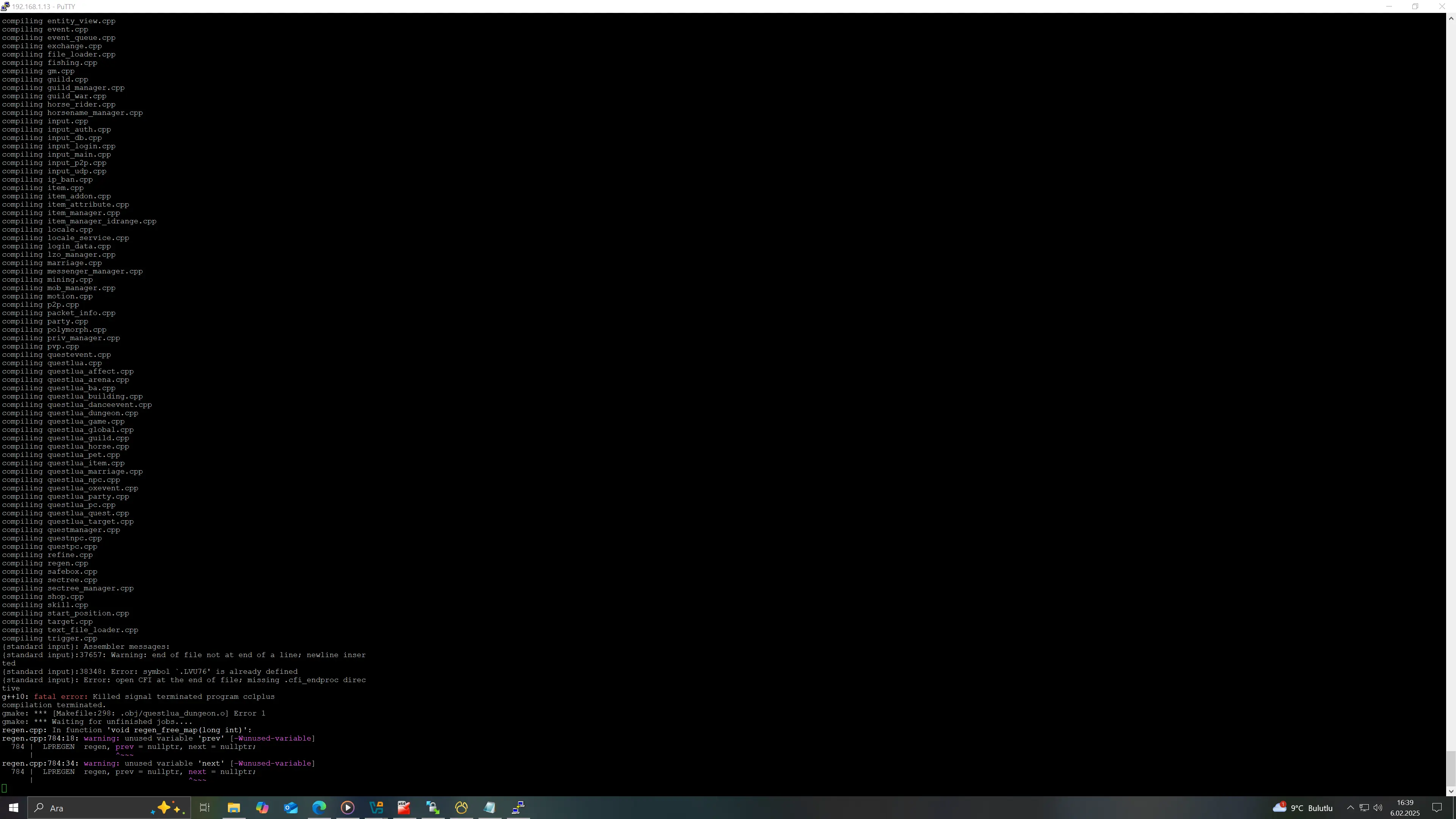This screenshot has width=1456, height=819.
Task: Open Task View from the taskbar
Action: click(x=205, y=808)
